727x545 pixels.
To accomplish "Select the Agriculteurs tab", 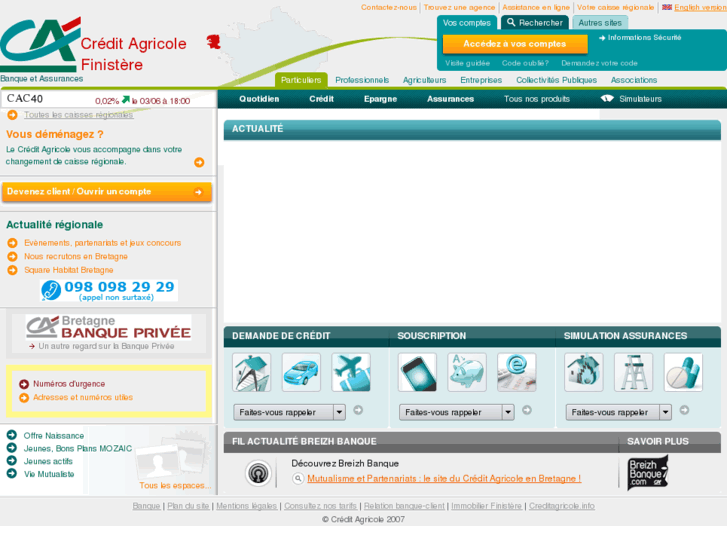I will point(424,80).
